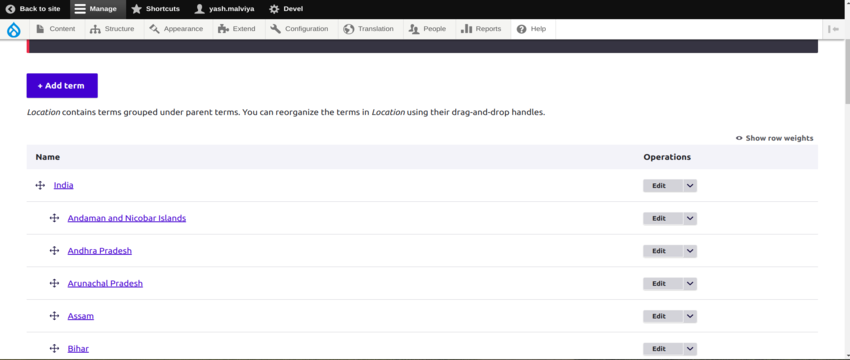This screenshot has height=360, width=850.
Task: Click the Devel gear icon
Action: (274, 9)
